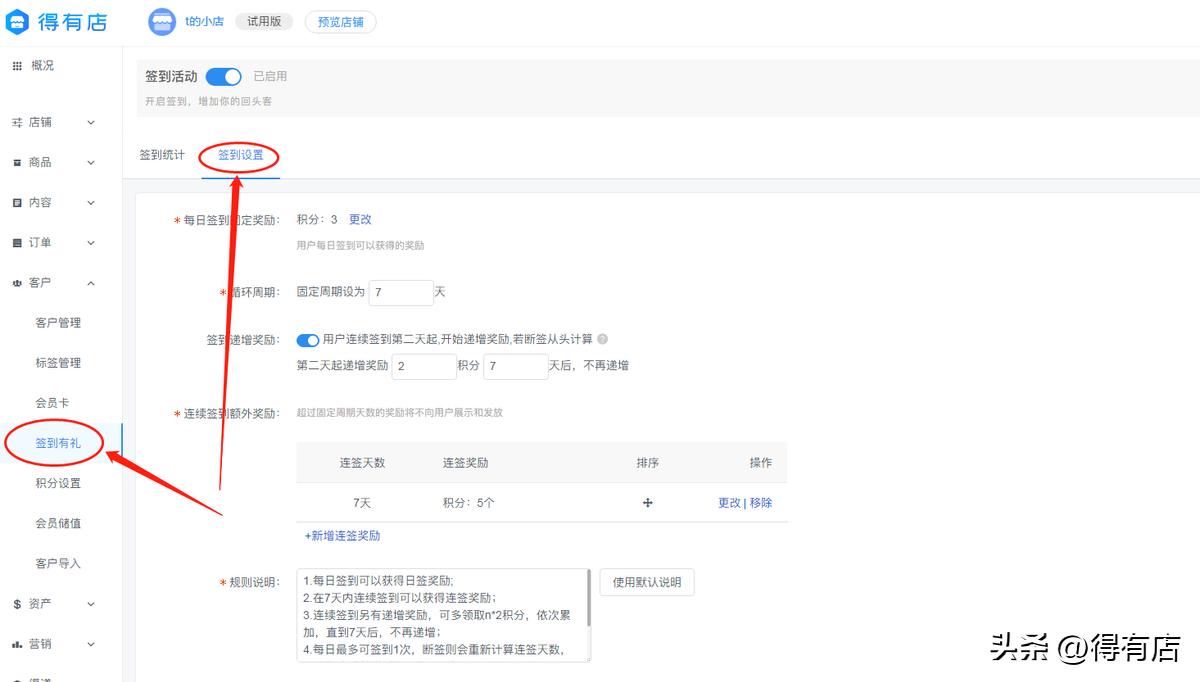The image size is (1200, 682).
Task: Turn off the 签到递增奖励 toggle
Action: pyautogui.click(x=307, y=339)
